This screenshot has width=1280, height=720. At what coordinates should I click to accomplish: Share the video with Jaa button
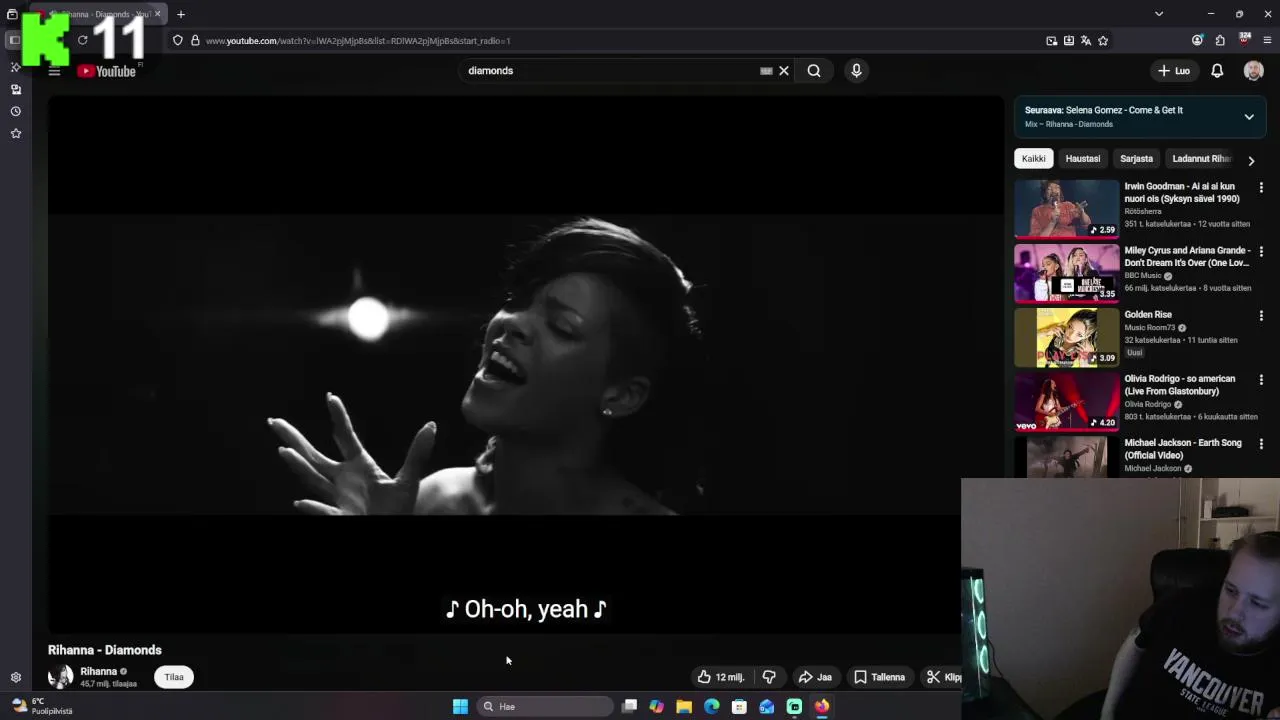point(815,677)
